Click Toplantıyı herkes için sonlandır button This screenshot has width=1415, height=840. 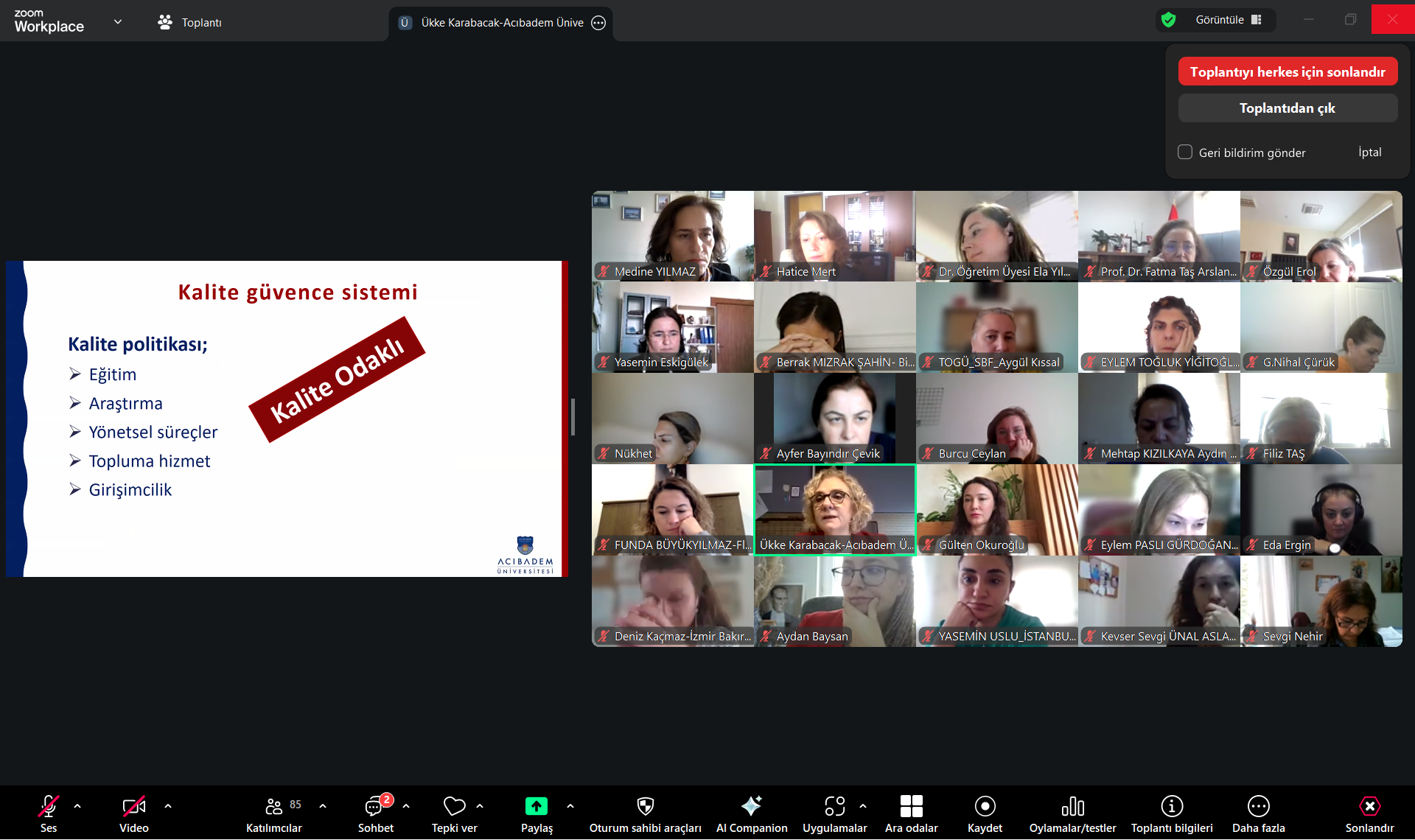1288,71
